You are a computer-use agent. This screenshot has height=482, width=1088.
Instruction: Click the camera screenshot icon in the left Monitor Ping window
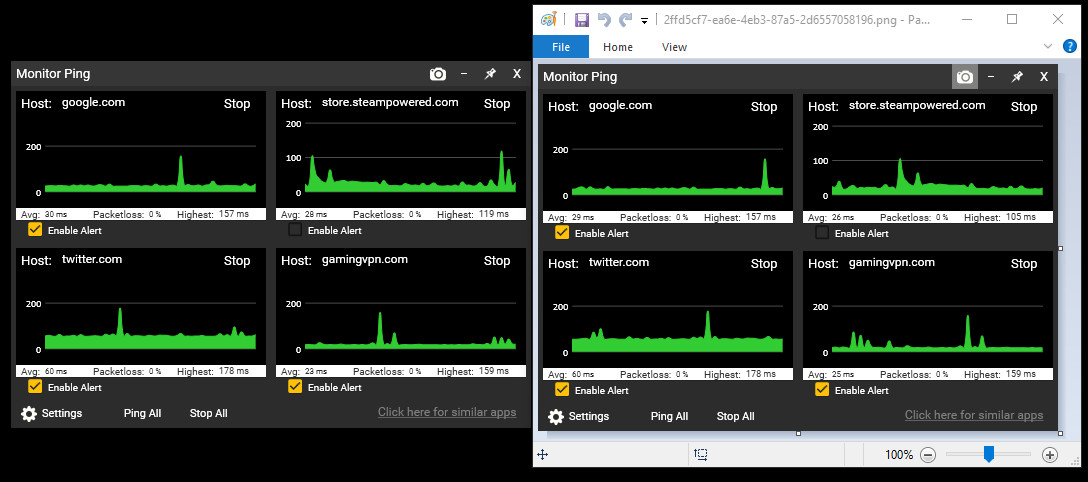pyautogui.click(x=438, y=74)
